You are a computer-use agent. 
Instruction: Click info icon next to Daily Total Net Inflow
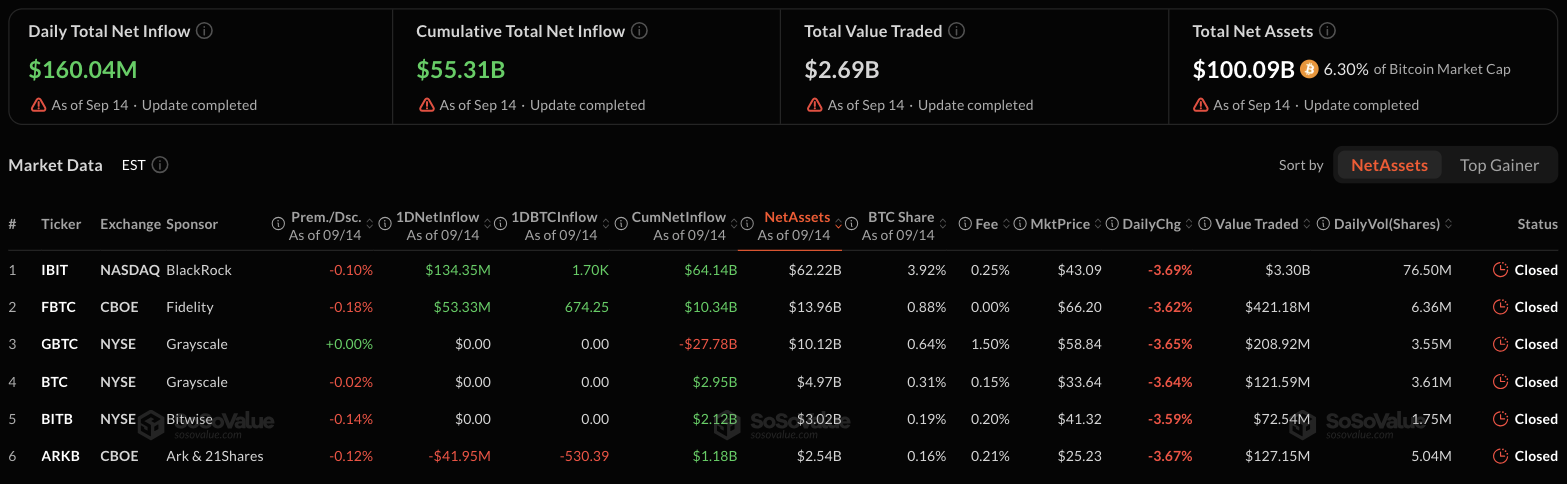click(x=205, y=31)
